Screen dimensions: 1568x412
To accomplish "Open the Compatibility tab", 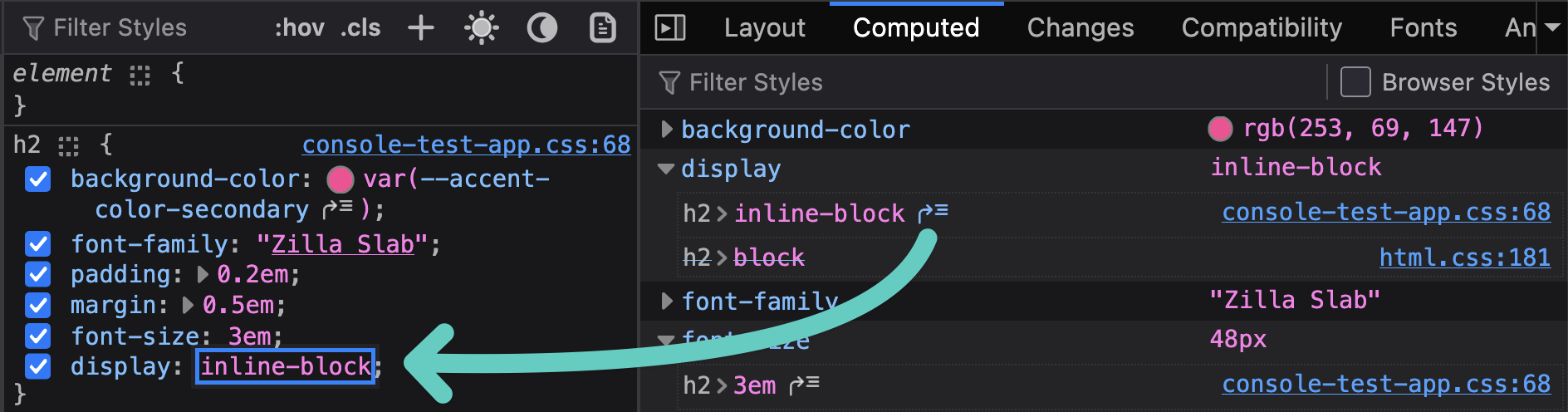I will coord(1261,28).
